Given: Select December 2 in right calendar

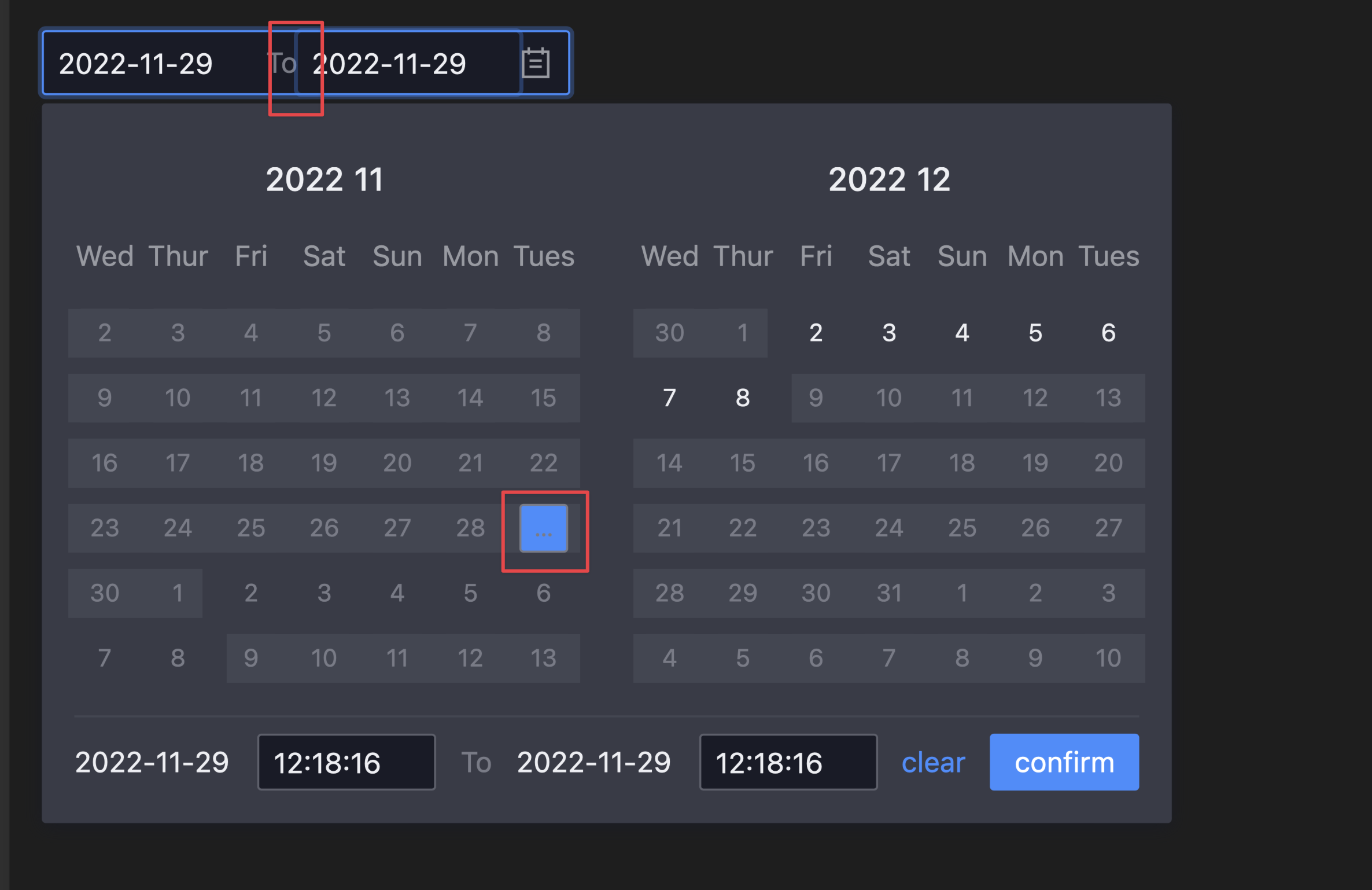Looking at the screenshot, I should [816, 333].
